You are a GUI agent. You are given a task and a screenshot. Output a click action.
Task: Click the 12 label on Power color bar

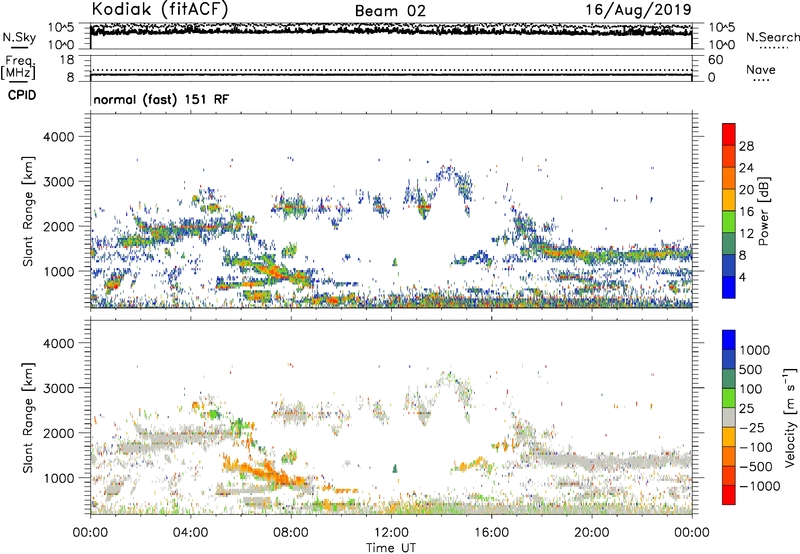(x=746, y=234)
